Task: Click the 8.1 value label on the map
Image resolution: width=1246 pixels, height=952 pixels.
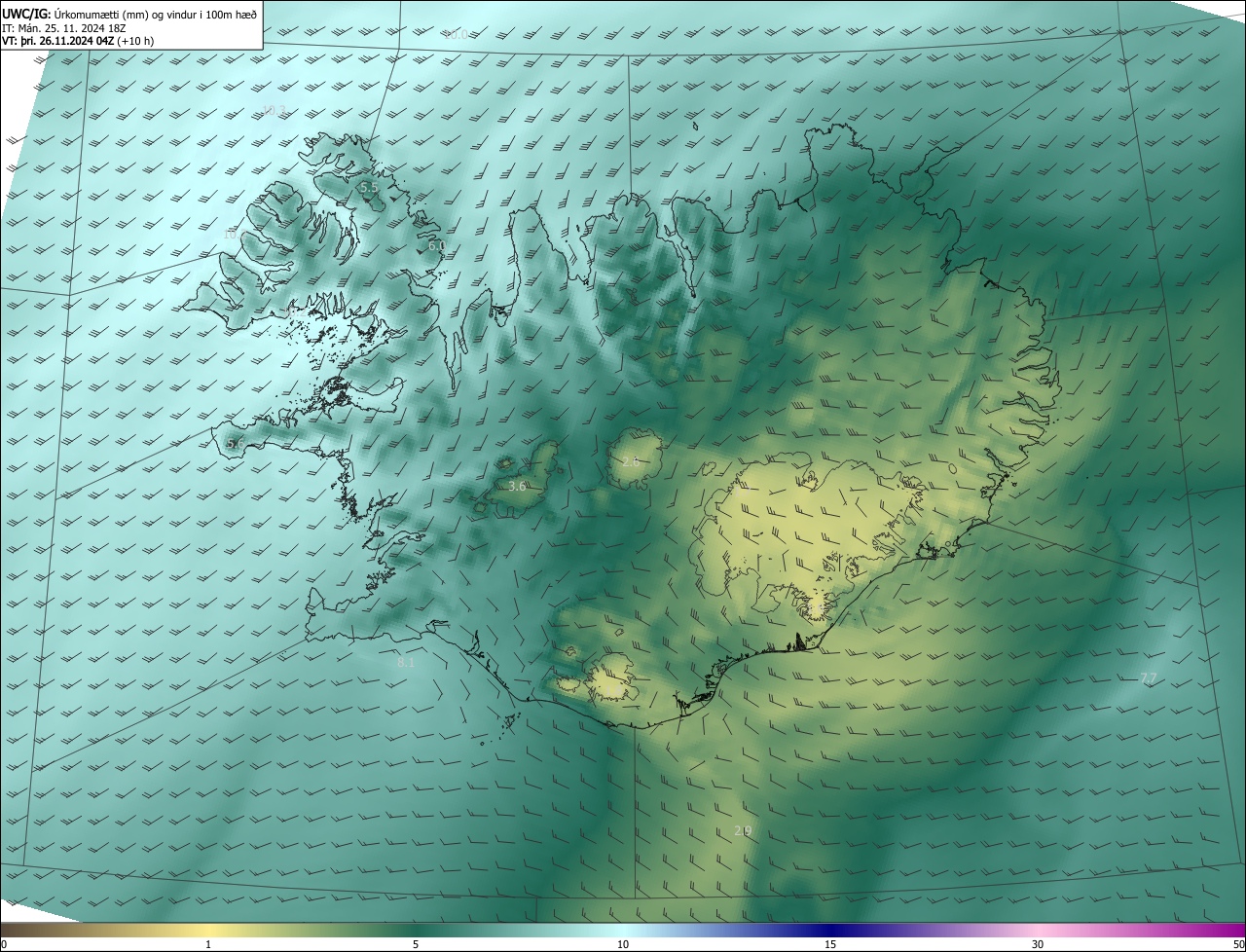Action: tap(406, 663)
